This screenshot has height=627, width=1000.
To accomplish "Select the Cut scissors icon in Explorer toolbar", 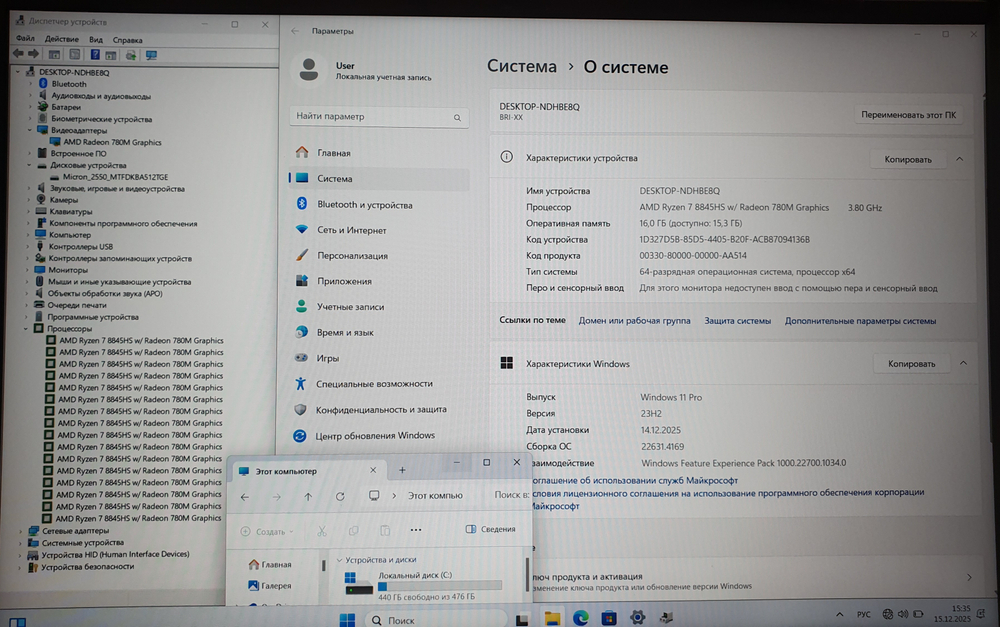I will [x=322, y=531].
